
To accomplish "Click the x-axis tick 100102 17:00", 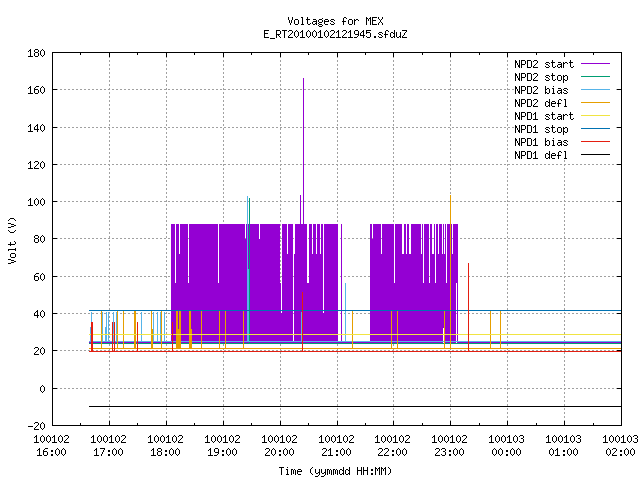I will (x=108, y=446).
